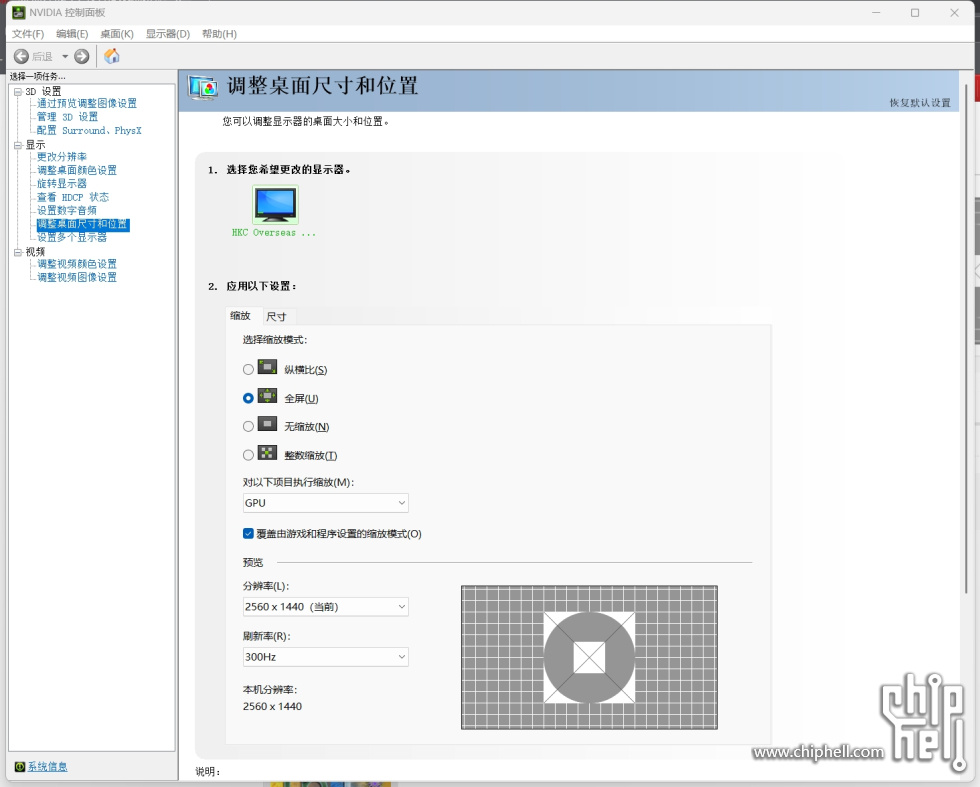This screenshot has height=787, width=980.
Task: Click the right panel vertical scrollbar
Action: [966, 338]
